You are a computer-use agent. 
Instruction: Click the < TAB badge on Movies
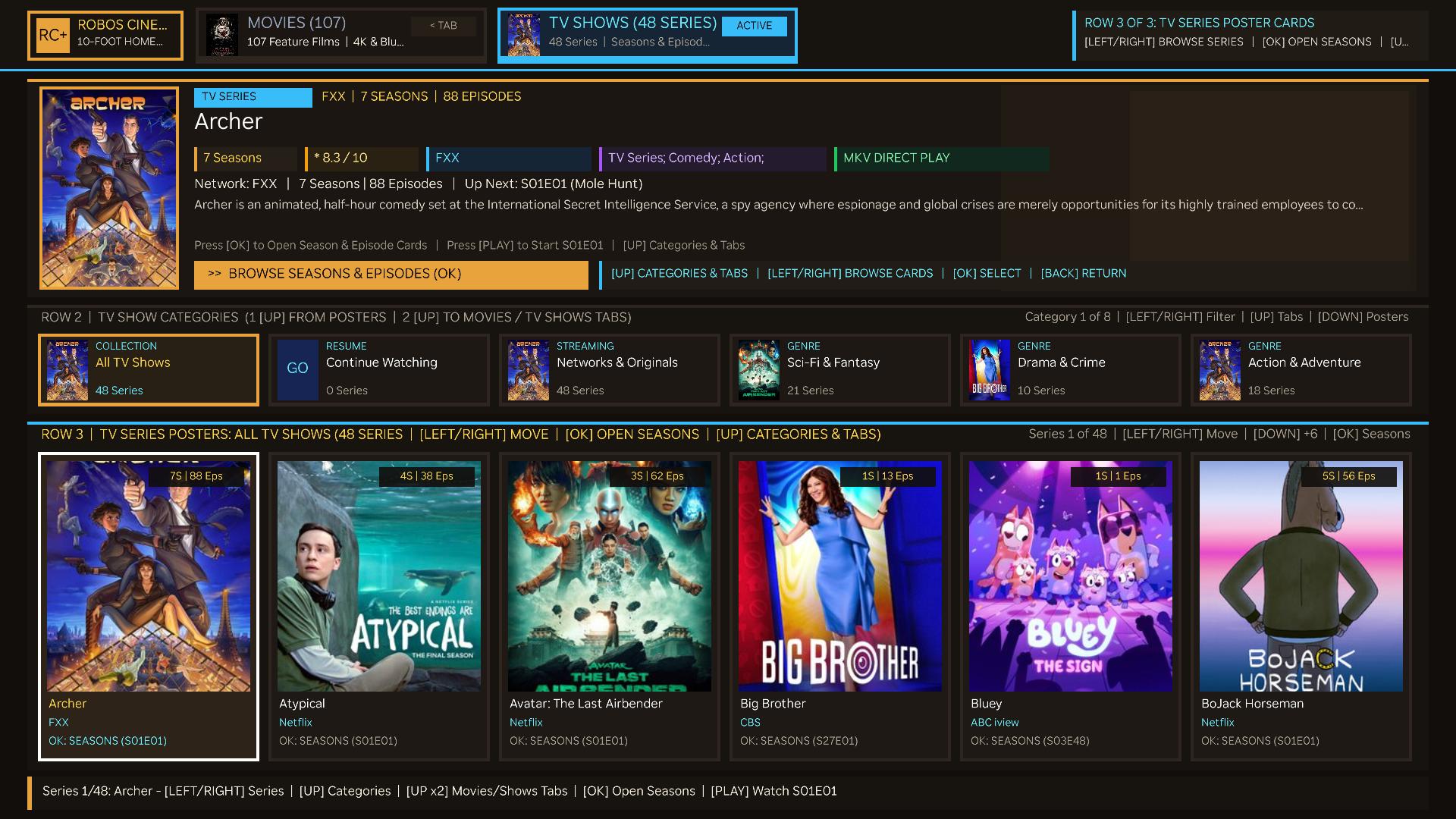tap(444, 26)
